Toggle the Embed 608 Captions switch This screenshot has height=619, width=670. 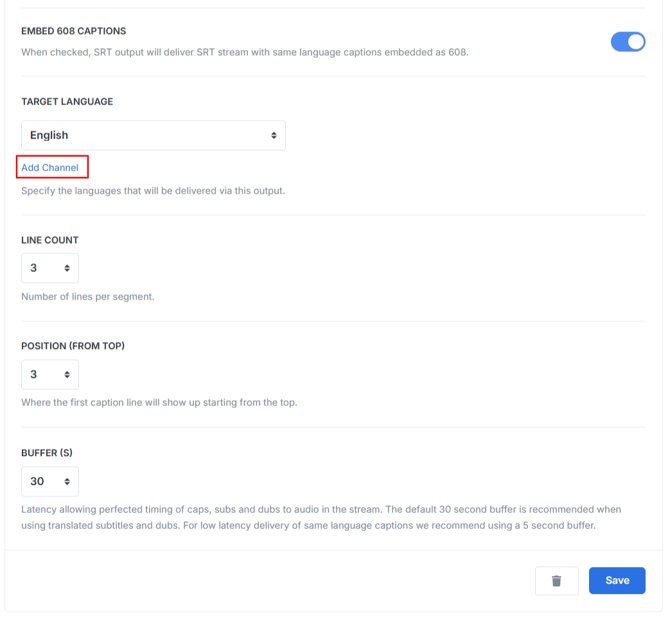tap(628, 41)
